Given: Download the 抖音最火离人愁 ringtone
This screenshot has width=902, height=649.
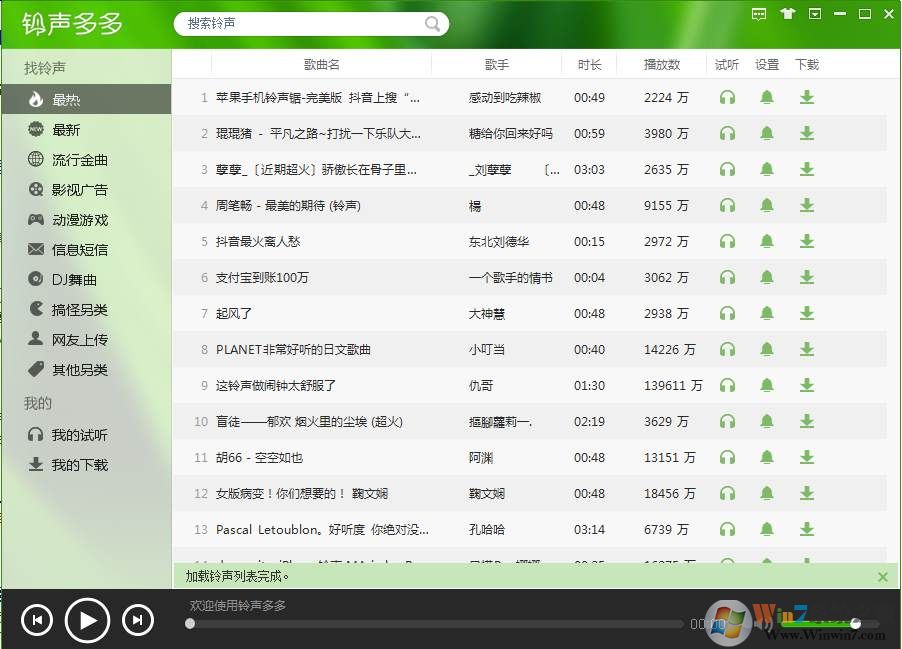Looking at the screenshot, I should [807, 241].
